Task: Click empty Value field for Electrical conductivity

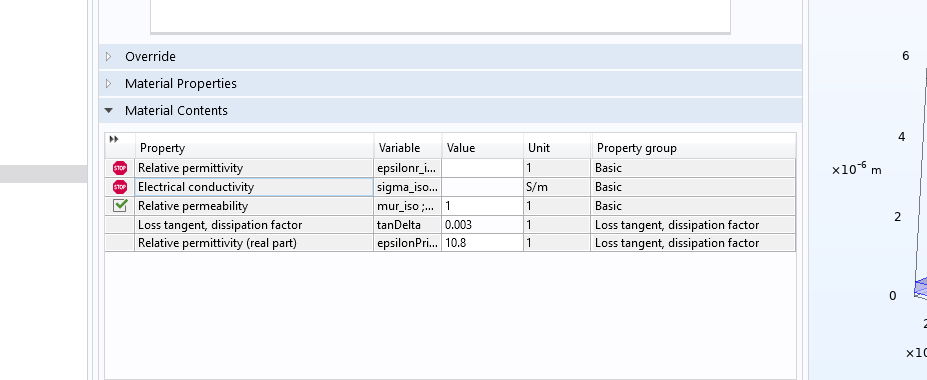Action: tap(482, 187)
